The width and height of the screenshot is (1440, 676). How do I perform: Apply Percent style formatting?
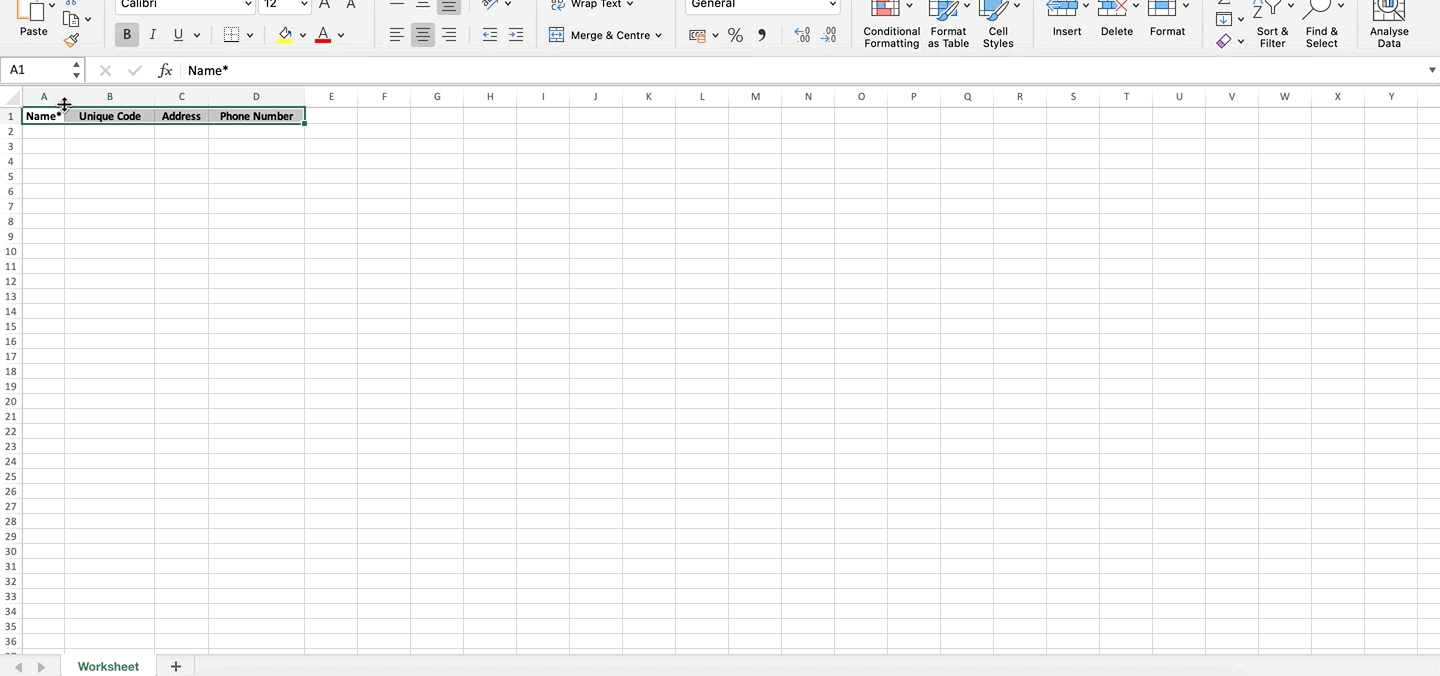pyautogui.click(x=735, y=35)
